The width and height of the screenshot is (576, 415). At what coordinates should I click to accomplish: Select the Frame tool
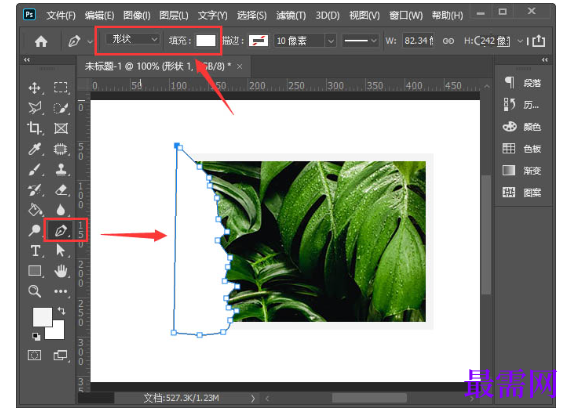pos(61,128)
